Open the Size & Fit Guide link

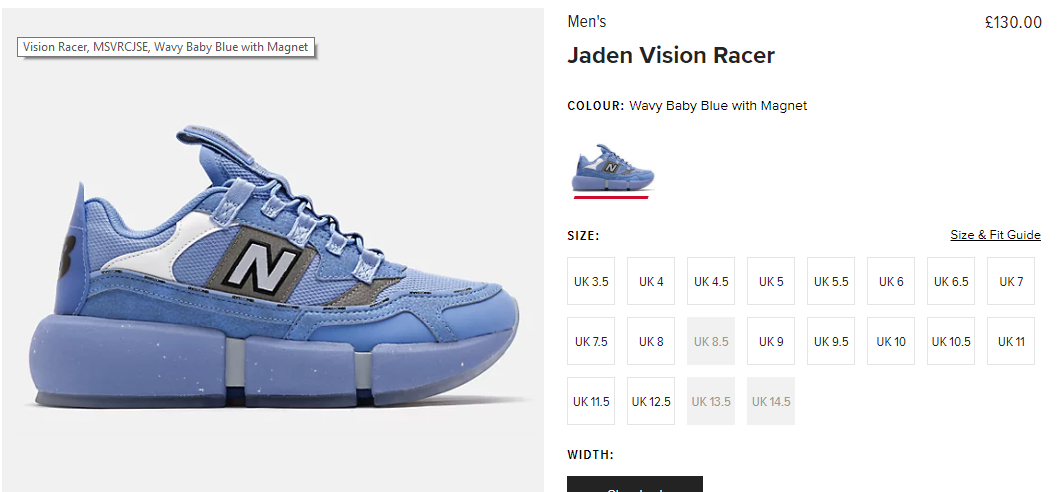995,235
